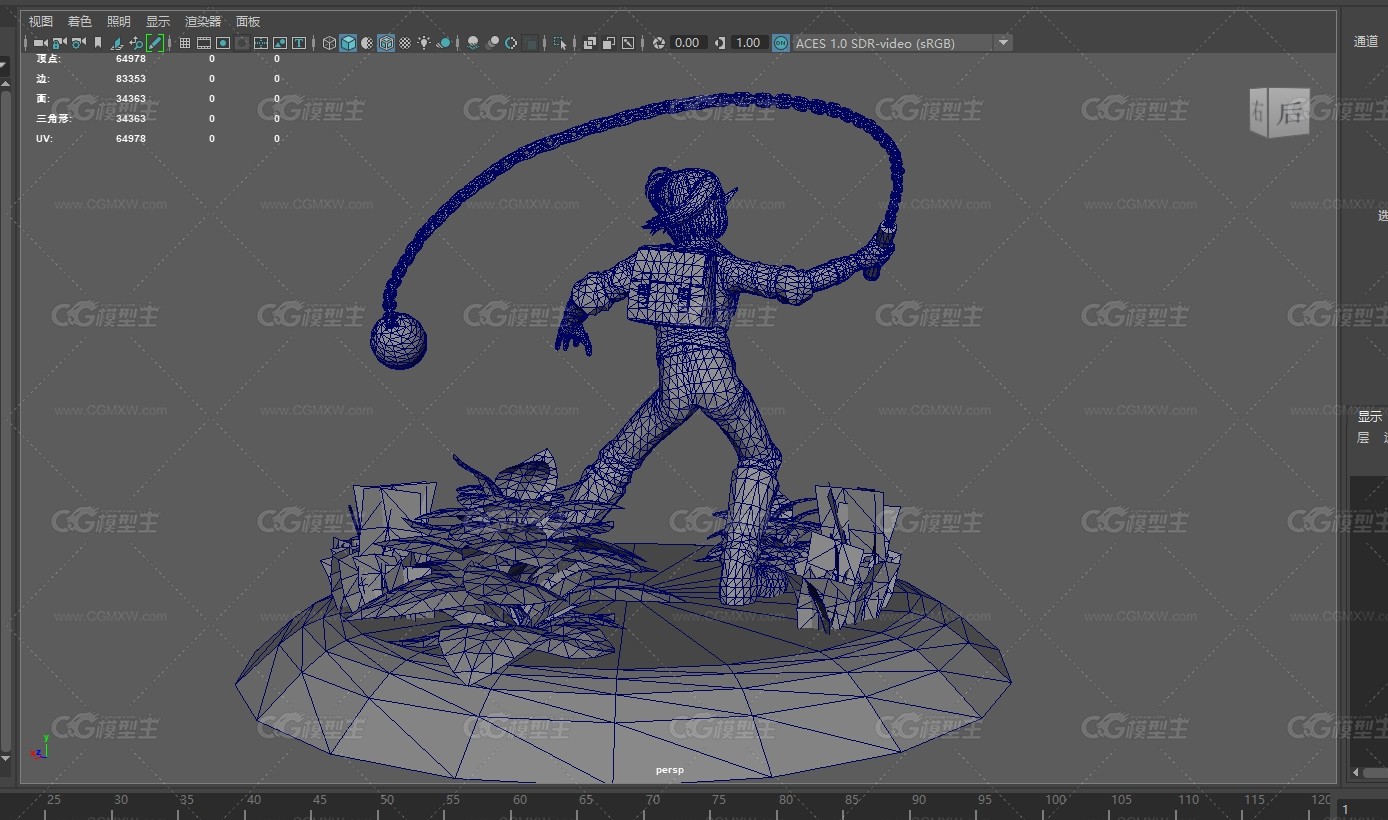
Task: Click the persp camera label
Action: pos(670,770)
